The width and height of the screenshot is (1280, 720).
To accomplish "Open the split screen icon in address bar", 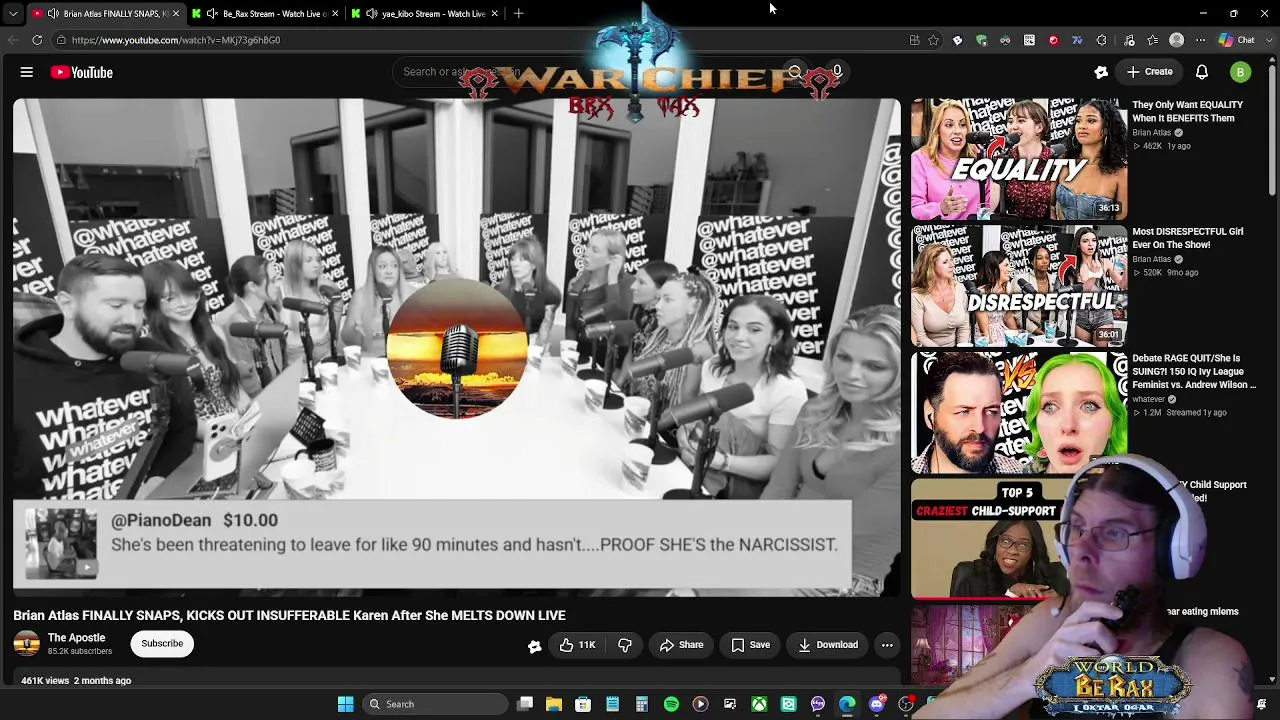I will tap(914, 40).
